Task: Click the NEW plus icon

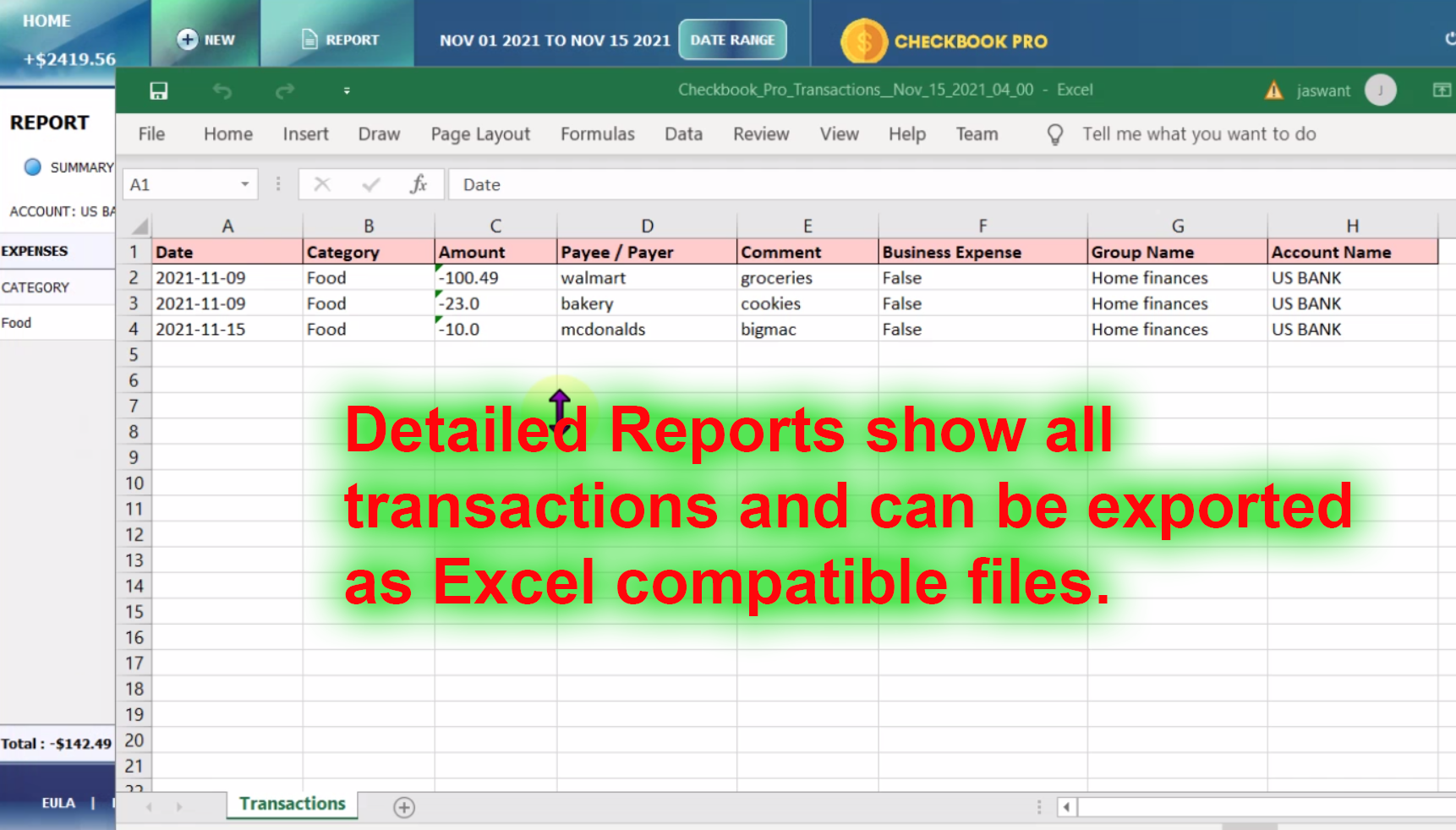Action: 188,39
